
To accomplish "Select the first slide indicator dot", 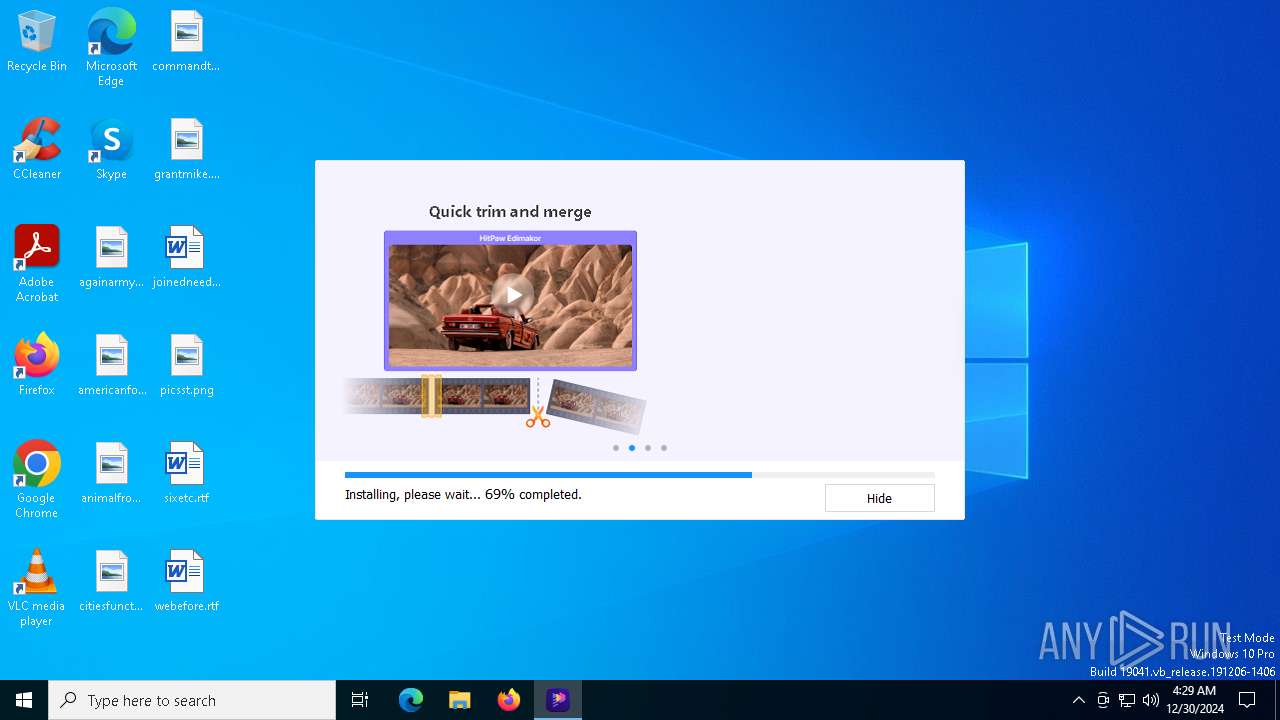I will (616, 448).
